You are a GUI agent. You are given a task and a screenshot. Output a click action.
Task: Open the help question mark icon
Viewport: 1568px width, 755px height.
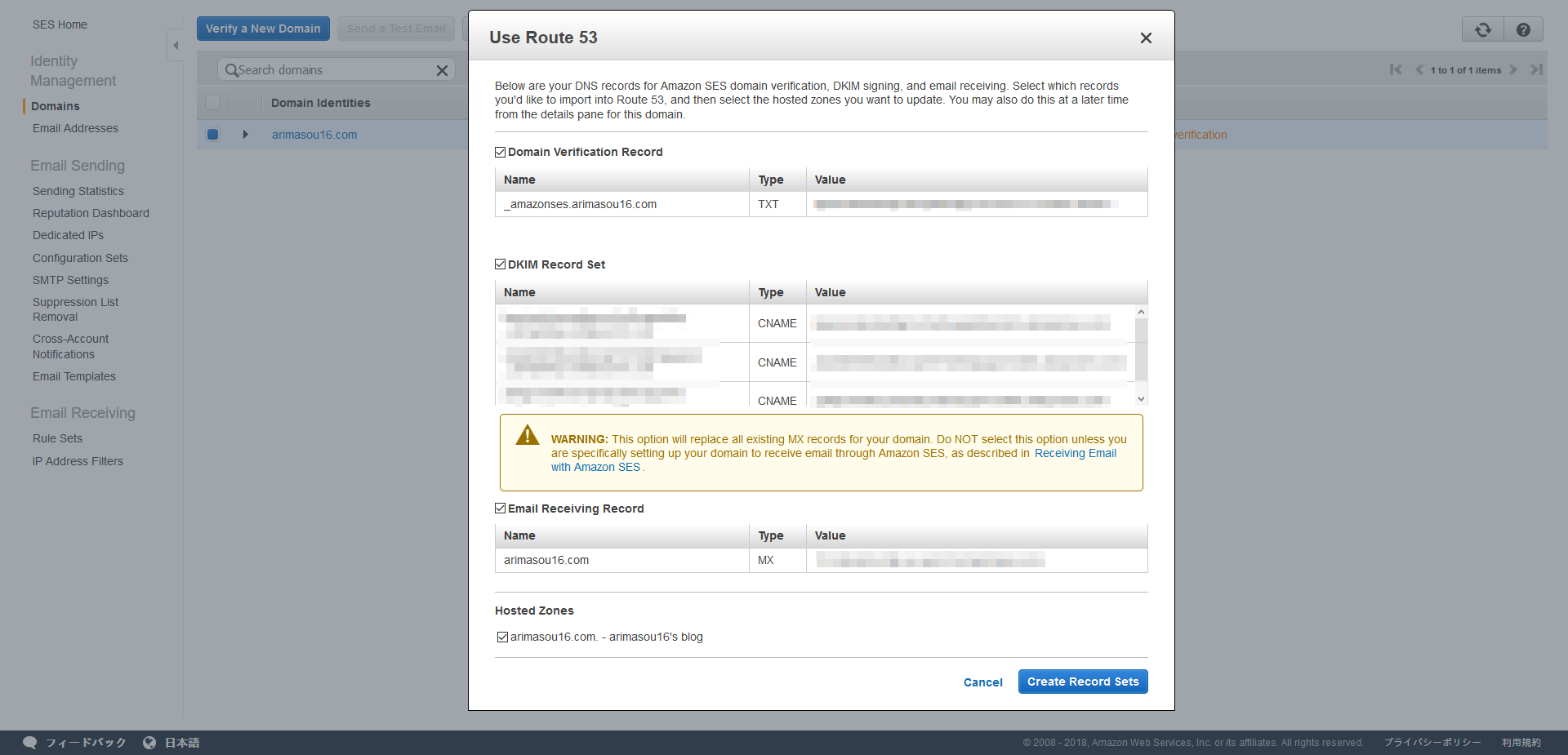pos(1523,29)
